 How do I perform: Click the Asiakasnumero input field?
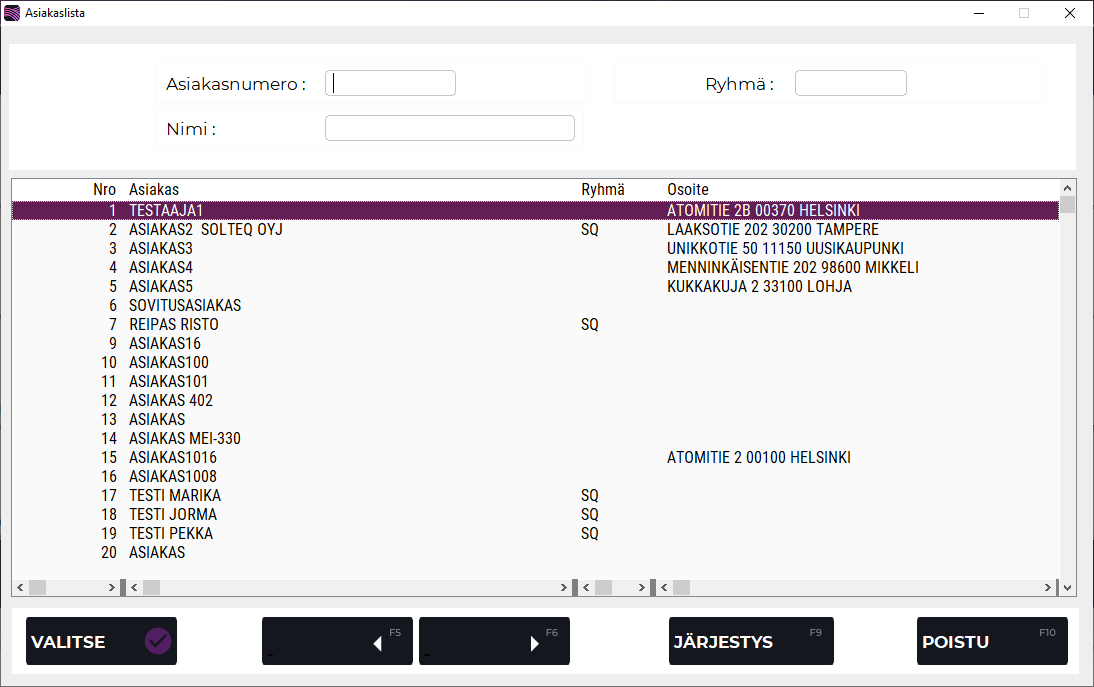[x=390, y=83]
